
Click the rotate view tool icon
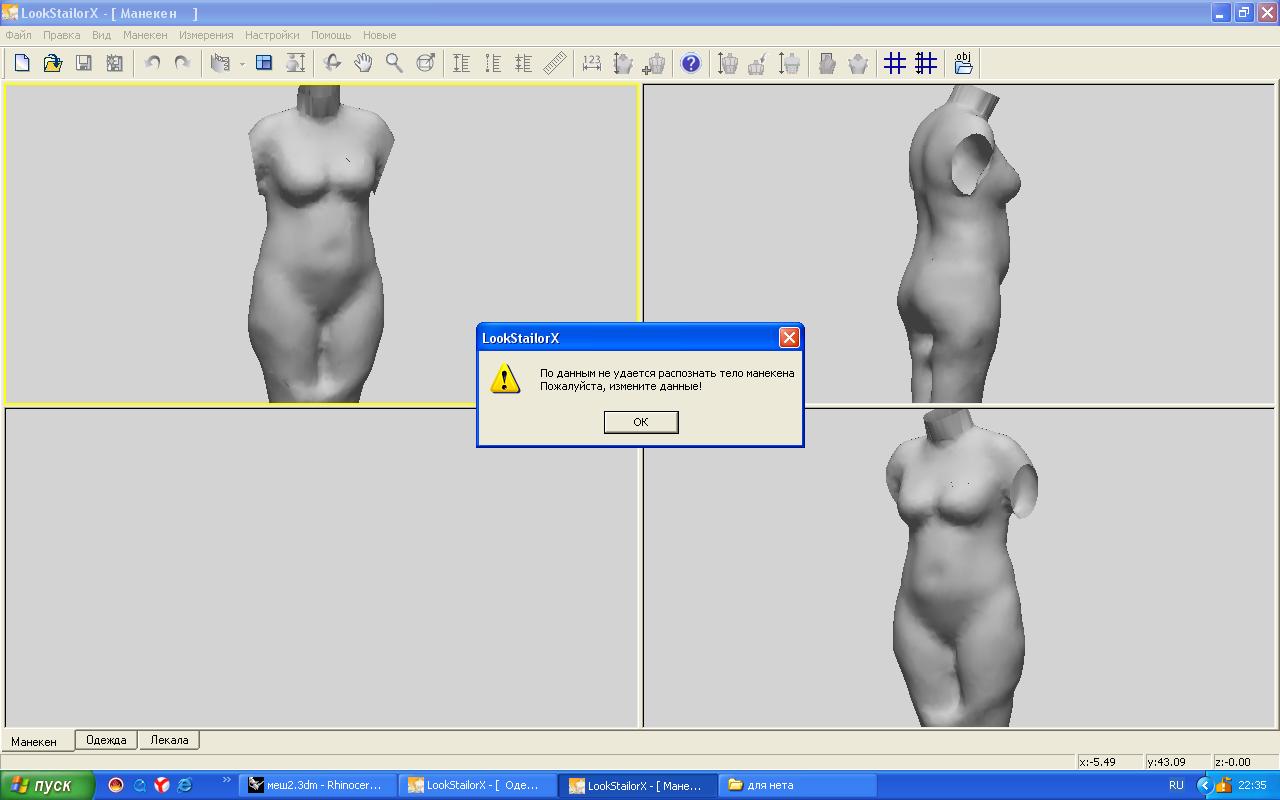tap(332, 63)
